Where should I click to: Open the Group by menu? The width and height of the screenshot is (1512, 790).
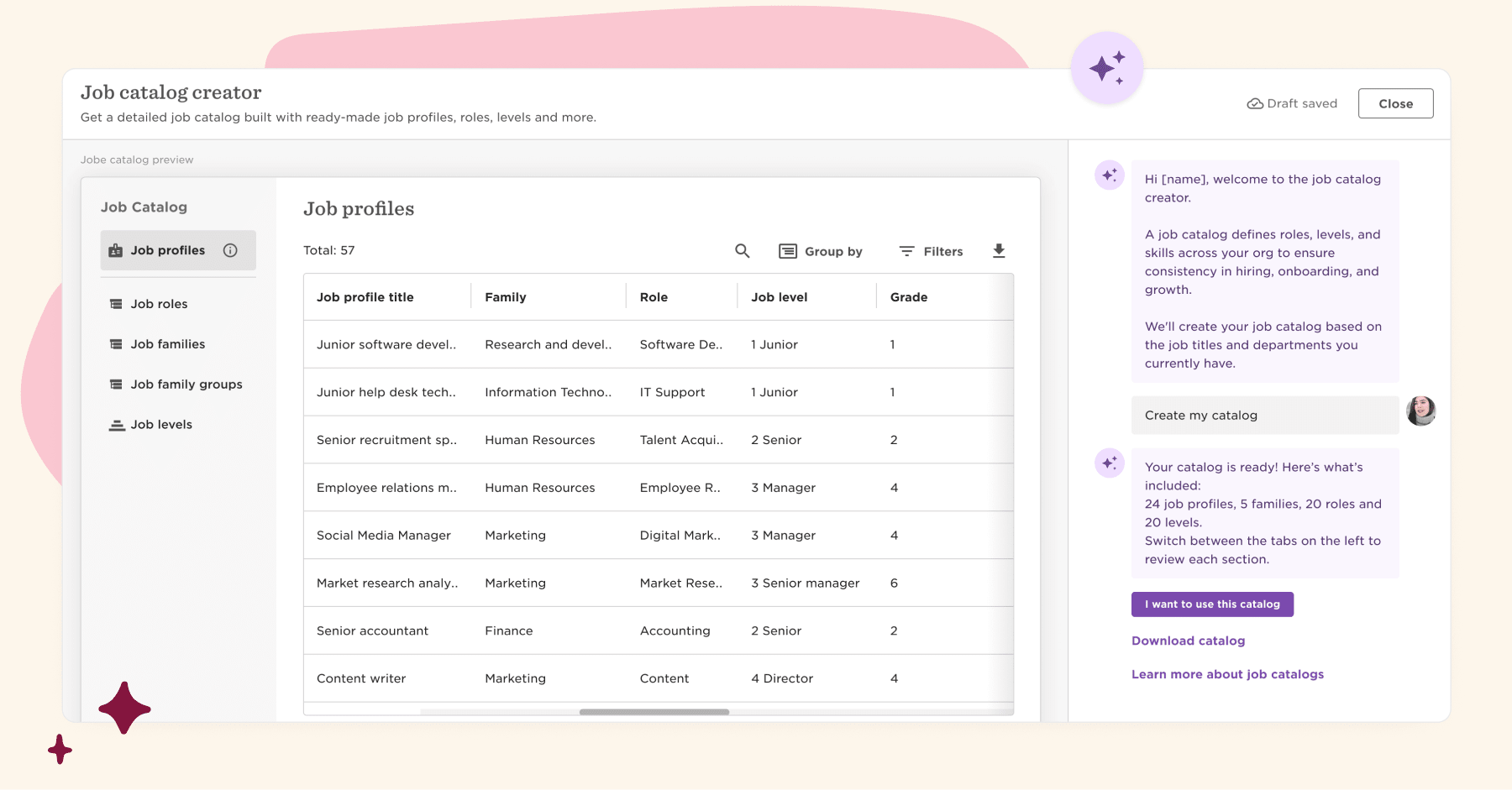821,251
